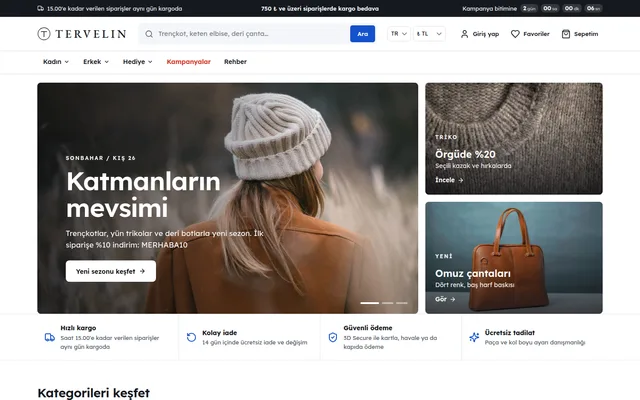Click the TRİKO label on knitwear card
This screenshot has width=640, height=400.
[446, 137]
